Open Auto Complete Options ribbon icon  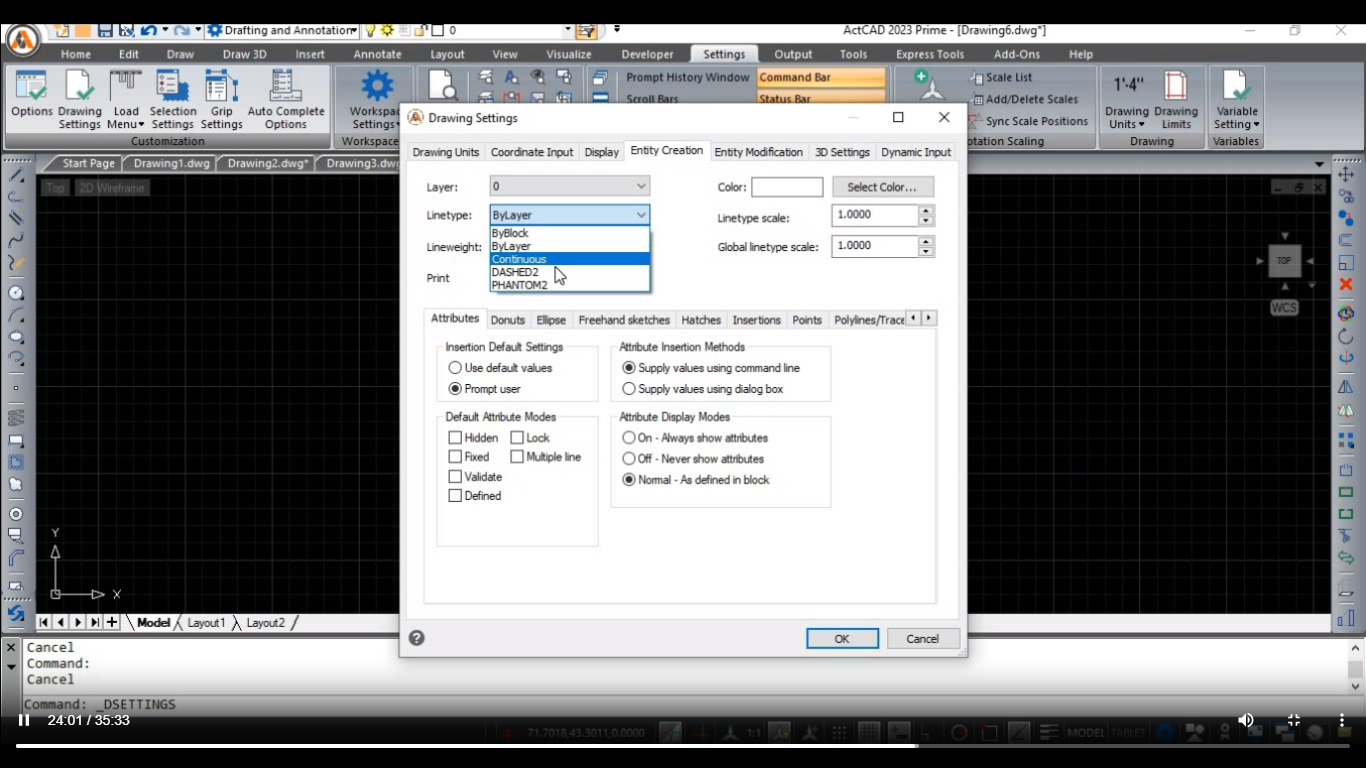(x=286, y=99)
